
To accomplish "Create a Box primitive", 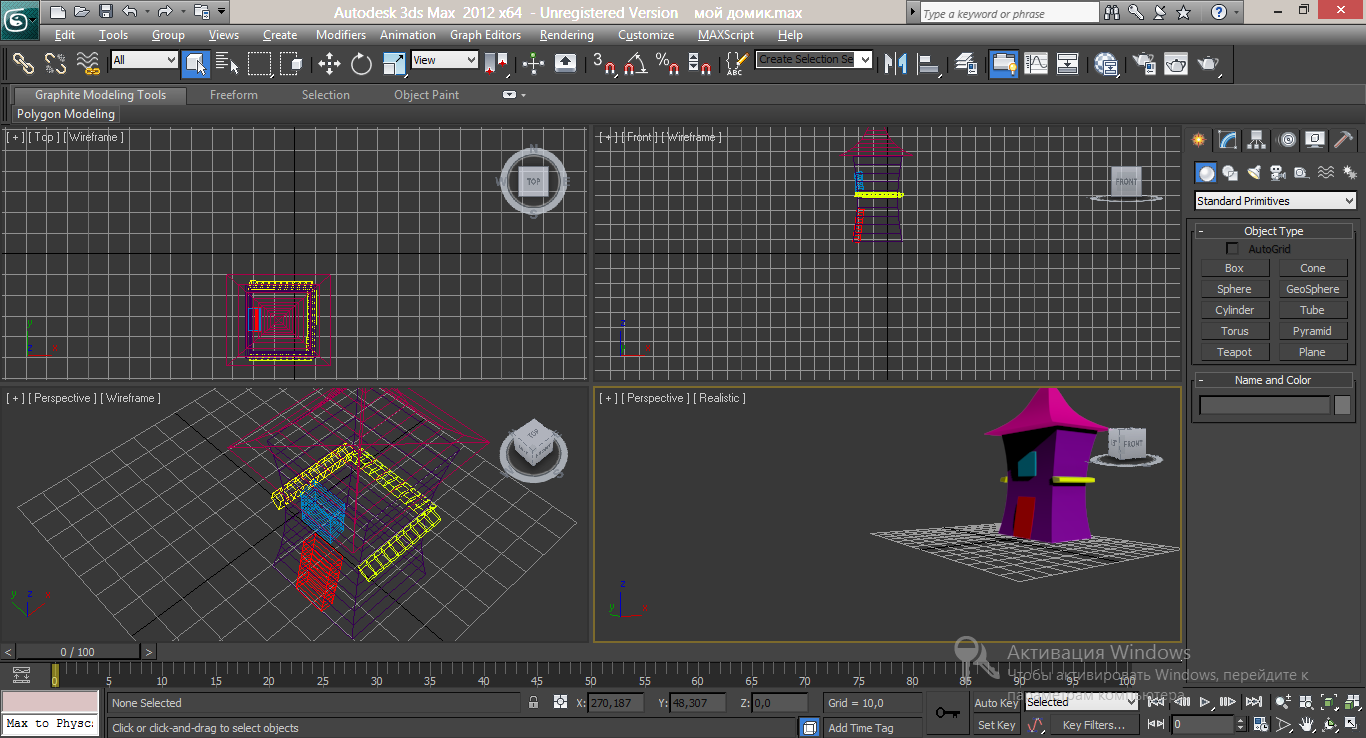I will coord(1234,268).
